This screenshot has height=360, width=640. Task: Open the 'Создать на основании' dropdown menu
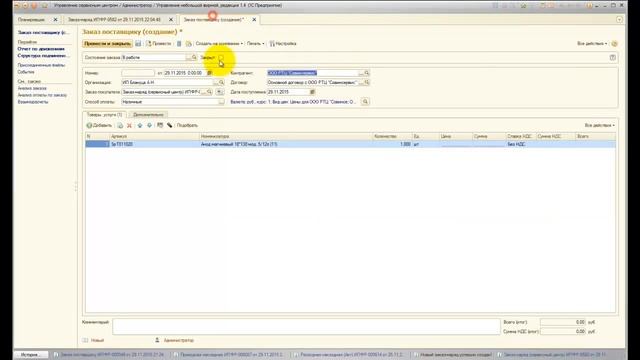(219, 44)
